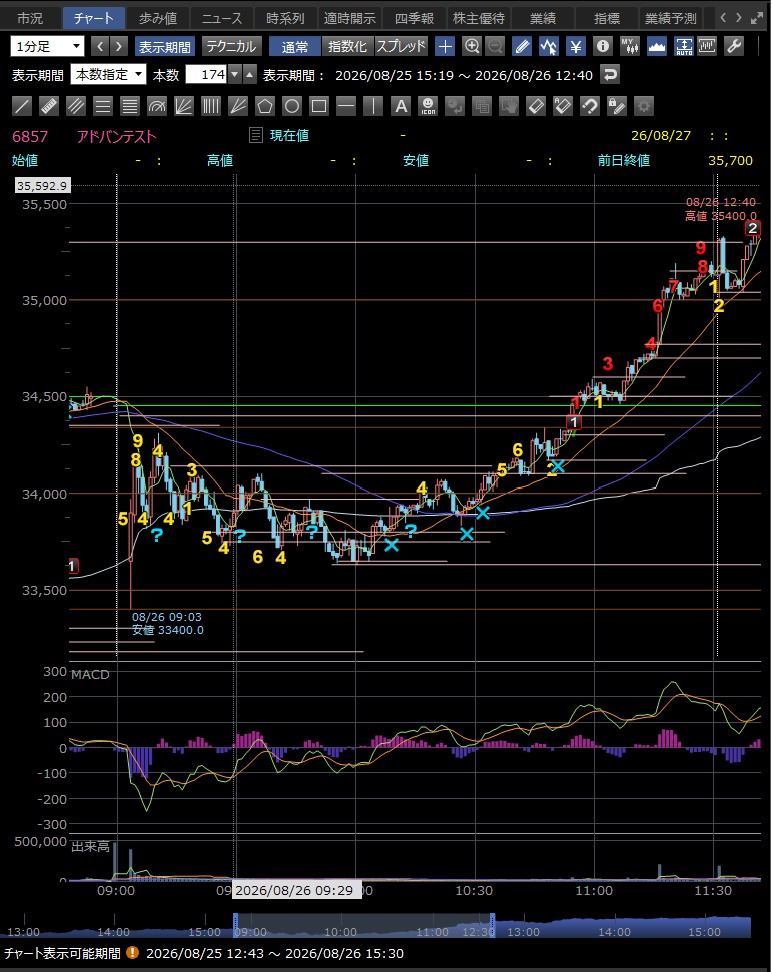Viewport: 772px width, 972px height.
Task: Switch to the 歩み値 tab
Action: (158, 18)
